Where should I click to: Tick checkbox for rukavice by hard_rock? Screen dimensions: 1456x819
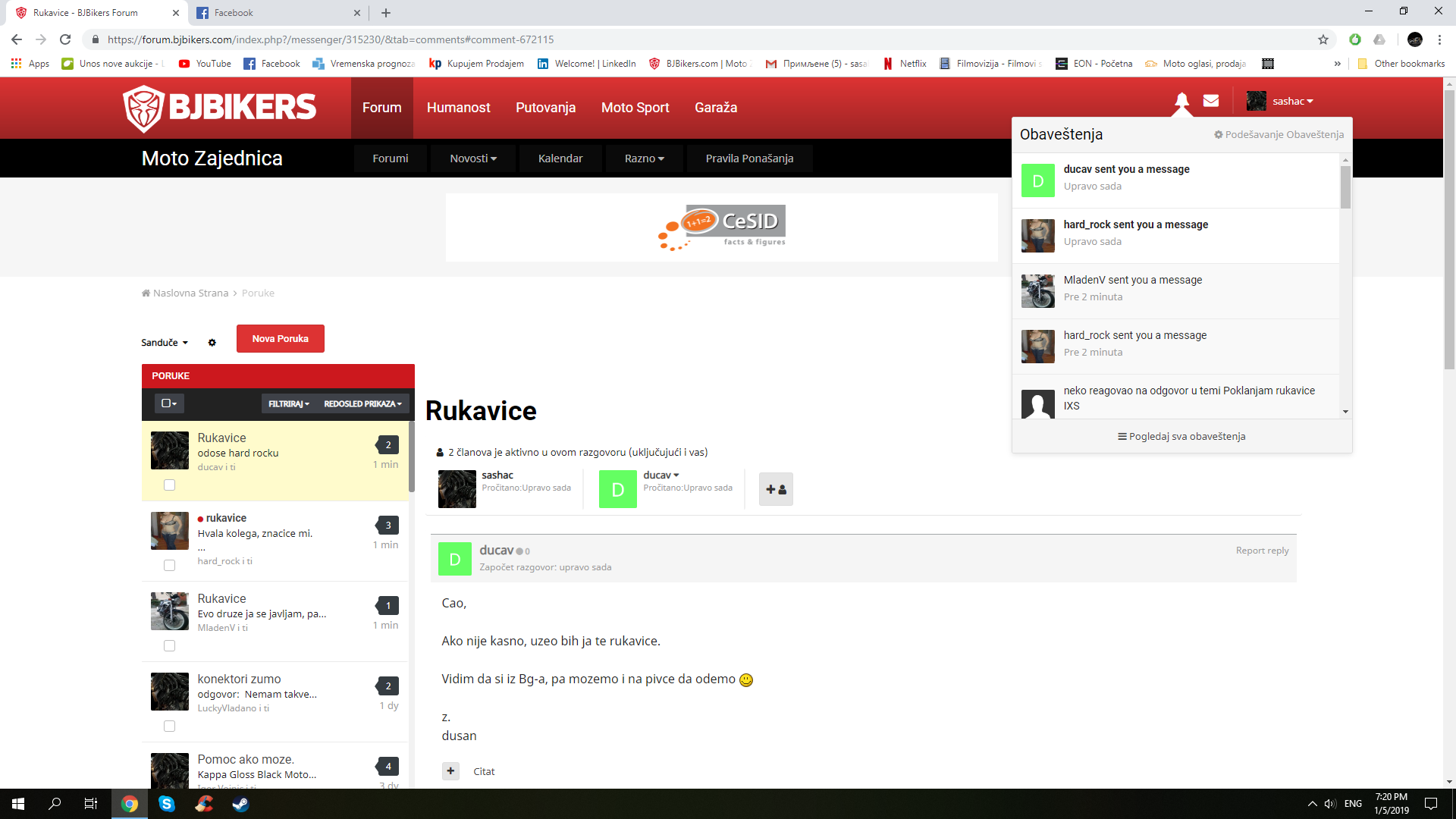pyautogui.click(x=170, y=566)
